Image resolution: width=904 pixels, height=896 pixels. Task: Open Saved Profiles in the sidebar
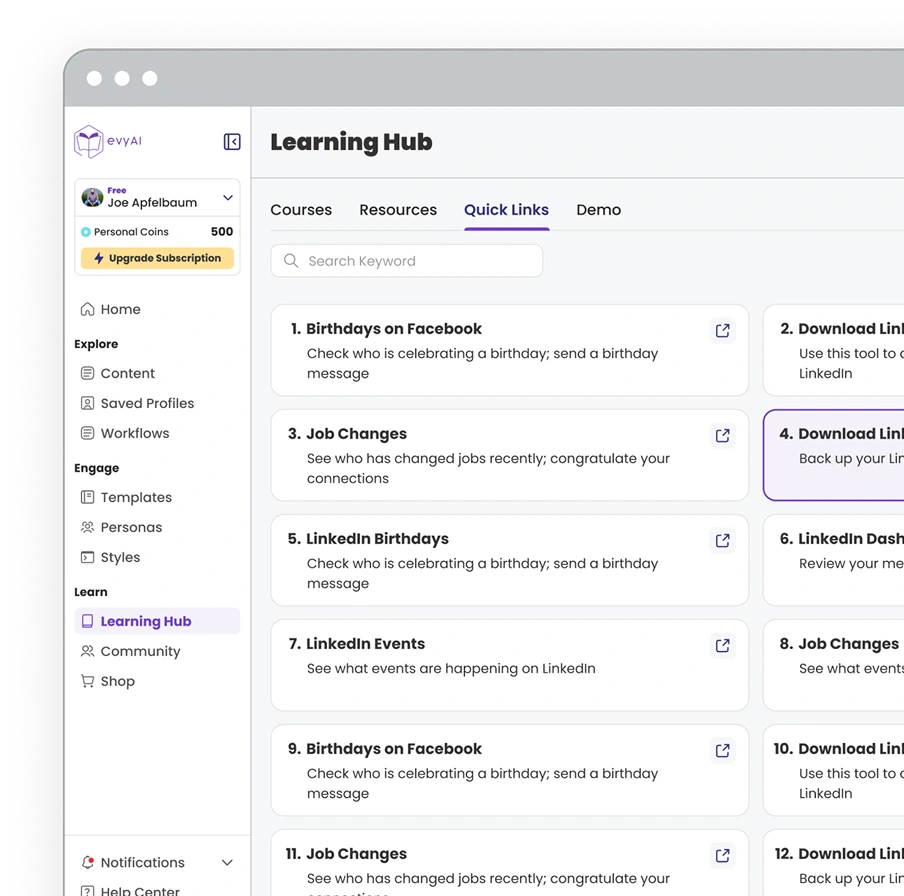click(x=147, y=404)
